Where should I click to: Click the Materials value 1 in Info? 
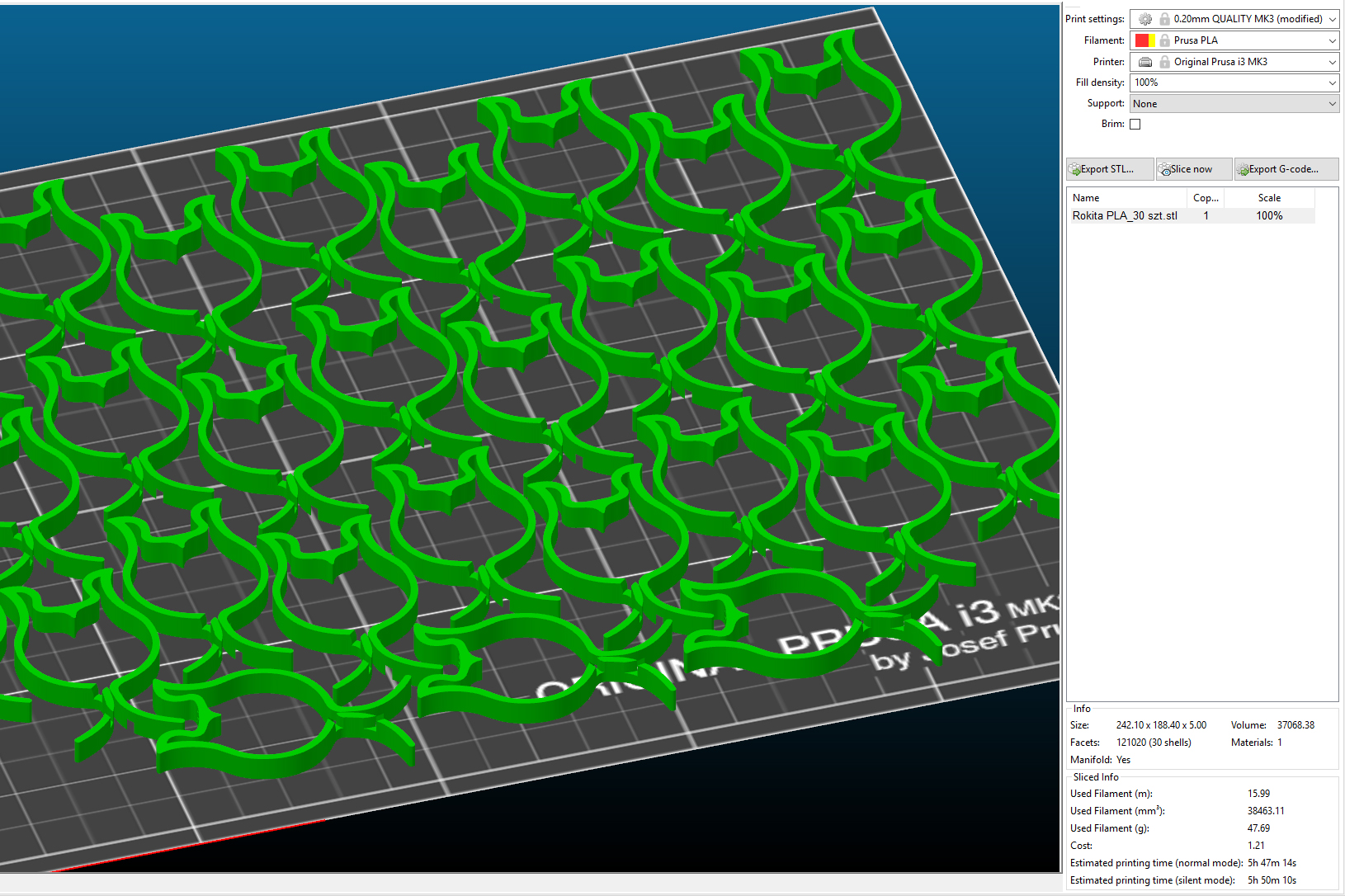pyautogui.click(x=1280, y=743)
